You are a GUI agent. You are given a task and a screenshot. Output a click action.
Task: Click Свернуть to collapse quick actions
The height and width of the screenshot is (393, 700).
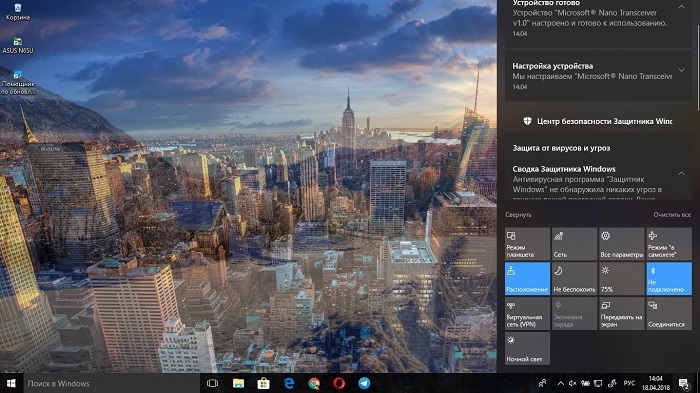click(x=518, y=215)
